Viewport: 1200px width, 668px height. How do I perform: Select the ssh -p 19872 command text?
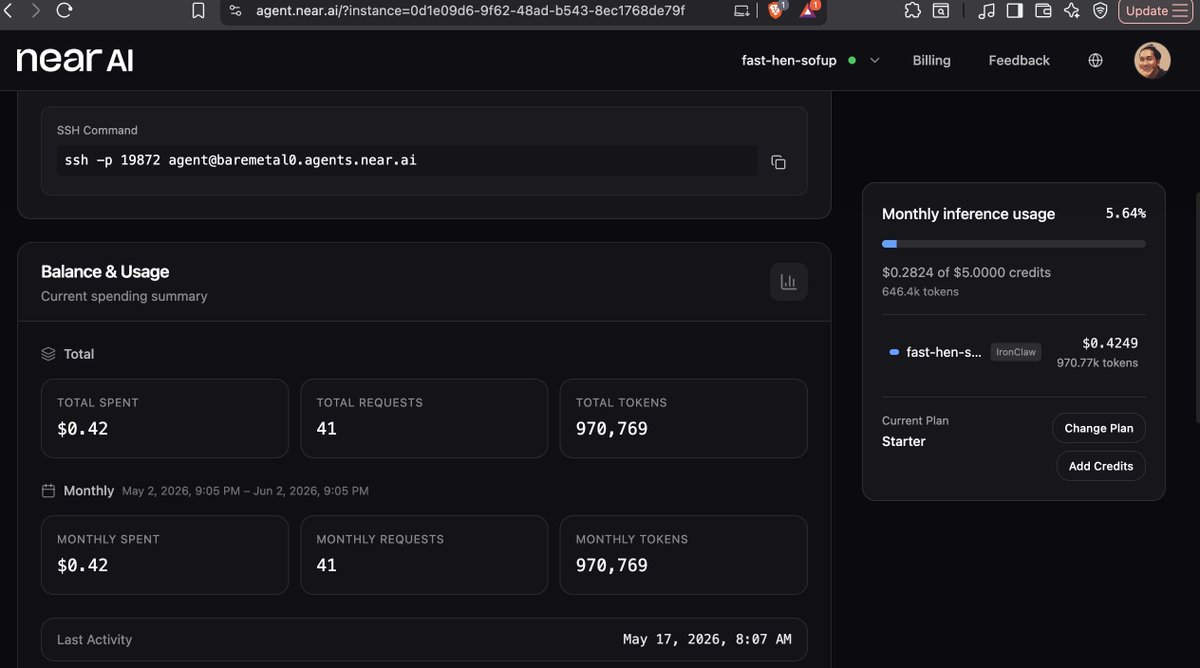click(240, 160)
